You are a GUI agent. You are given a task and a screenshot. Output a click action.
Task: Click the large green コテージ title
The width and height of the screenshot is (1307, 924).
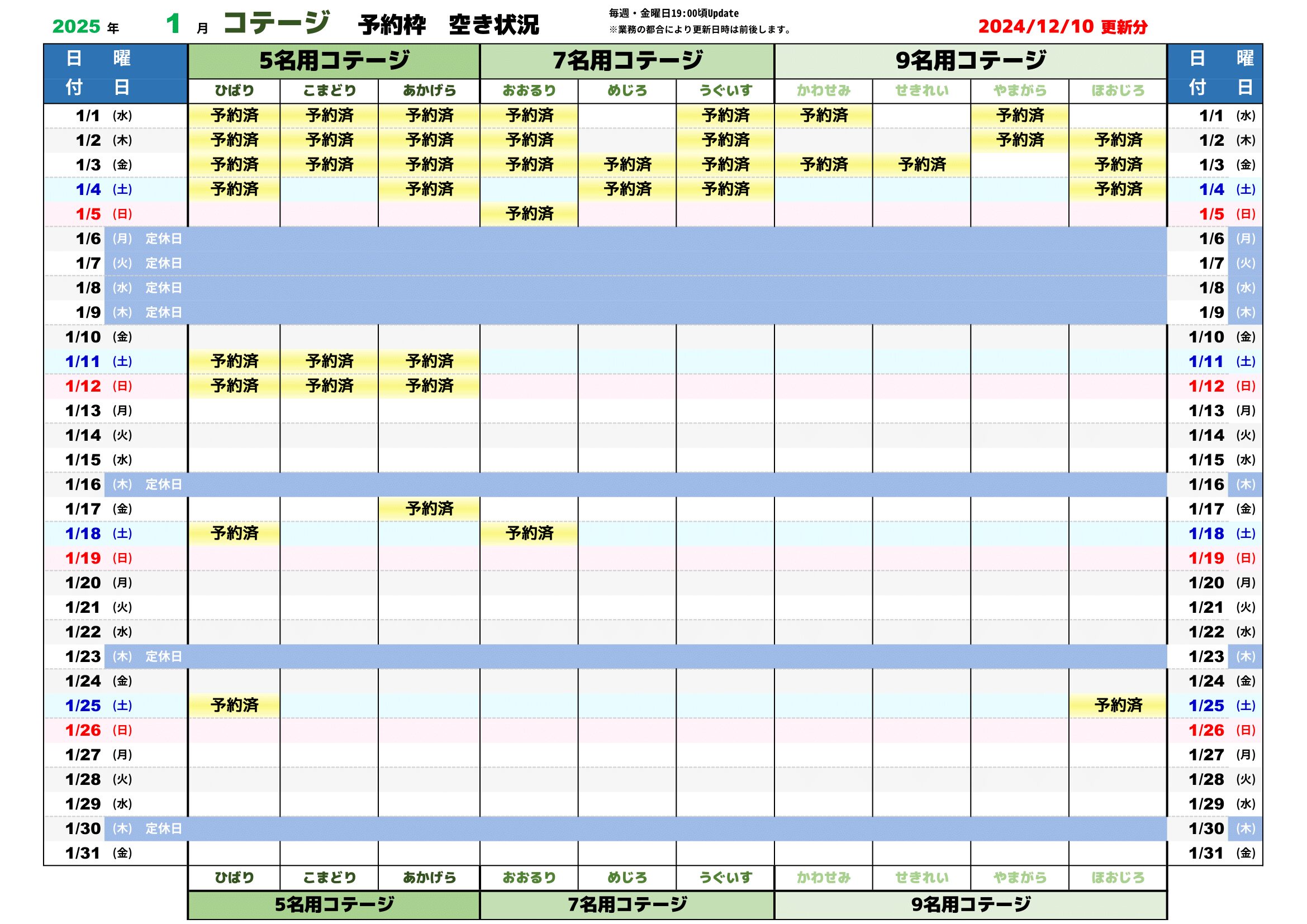tap(277, 23)
